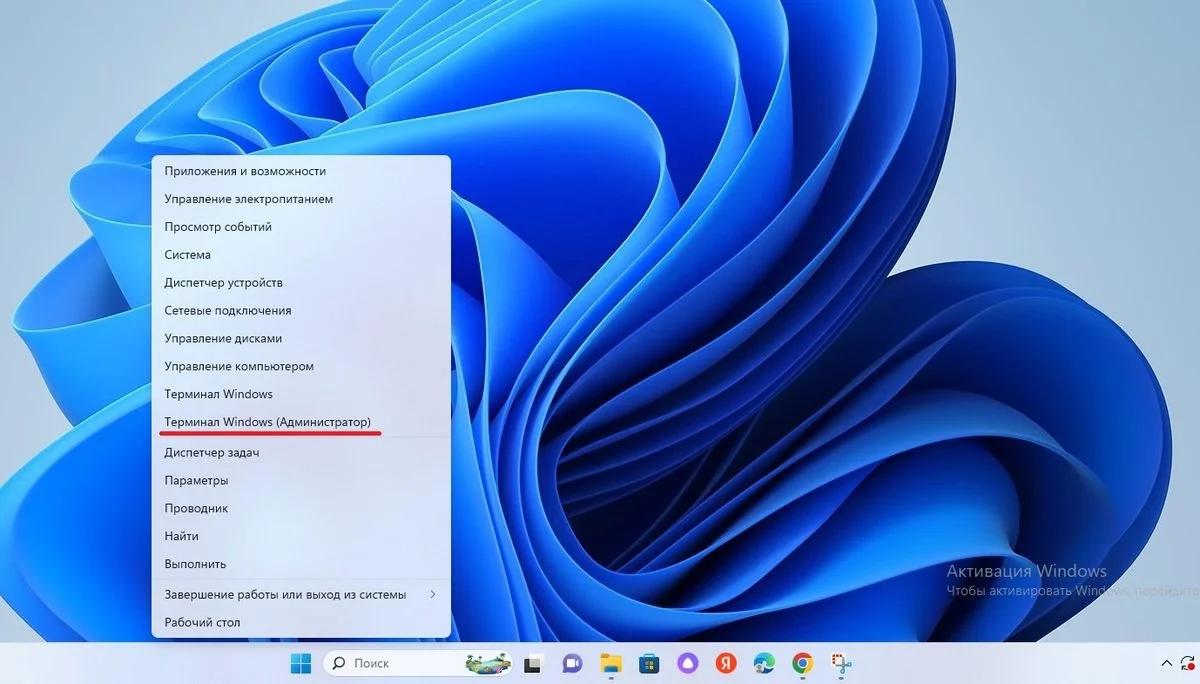The width and height of the screenshot is (1200, 684).
Task: Open the Snipping Tool taskbar icon
Action: (841, 663)
